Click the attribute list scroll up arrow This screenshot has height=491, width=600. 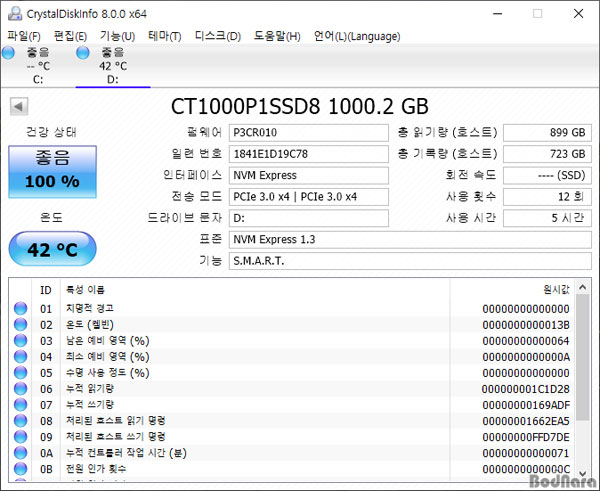[583, 287]
